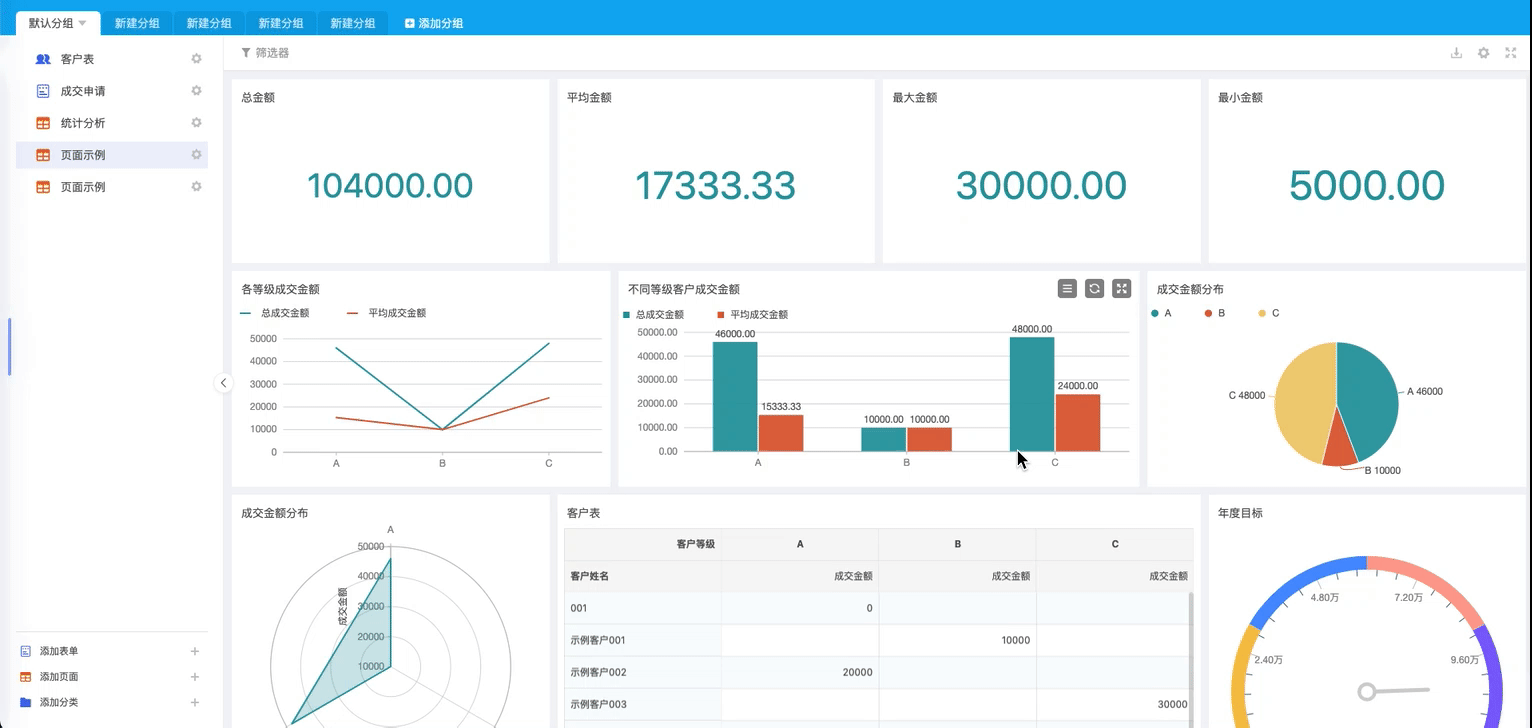Toggle 平均成交金额 legend in line chart
This screenshot has height=728, width=1532.
[386, 313]
